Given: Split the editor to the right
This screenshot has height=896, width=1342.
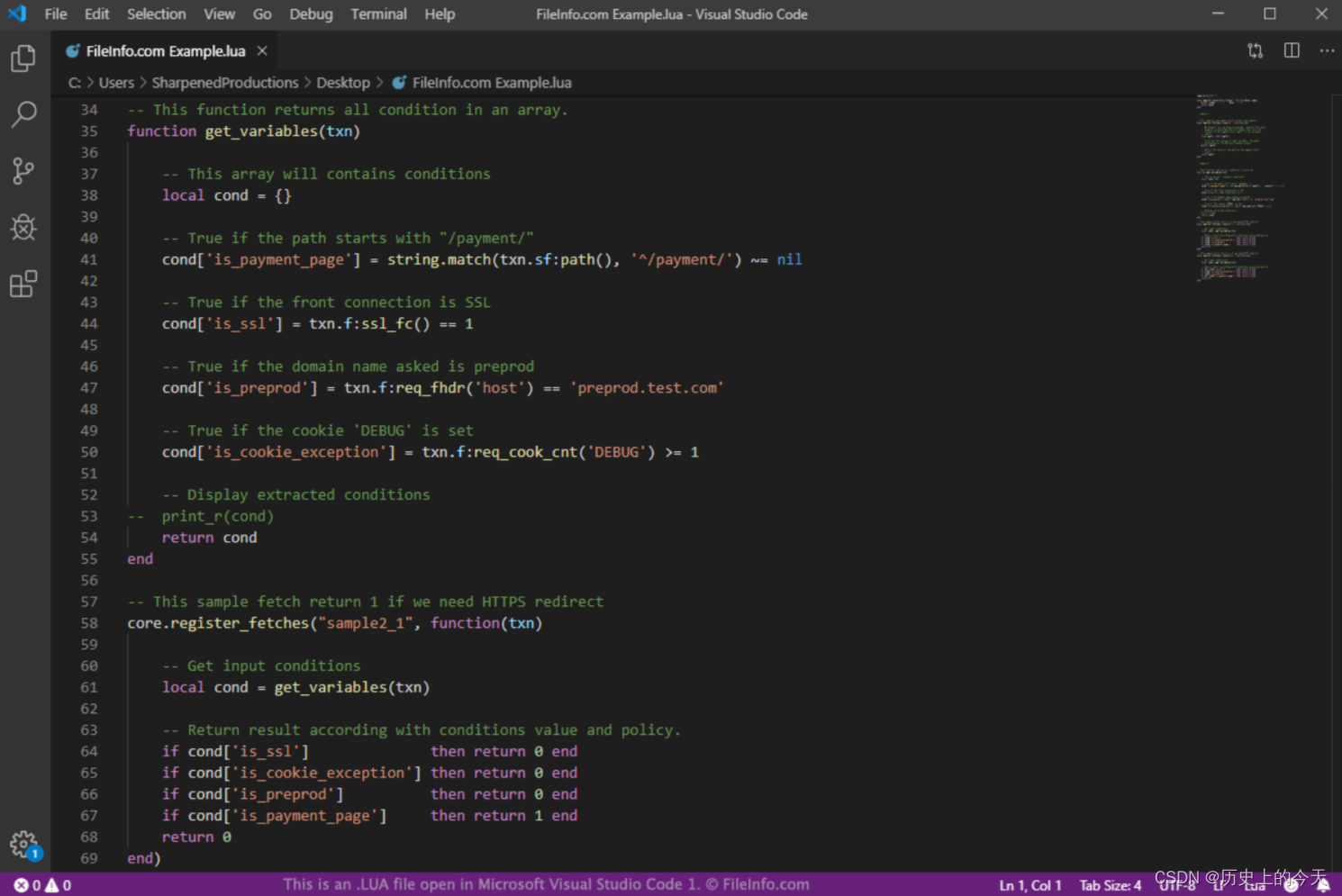Looking at the screenshot, I should (1292, 50).
